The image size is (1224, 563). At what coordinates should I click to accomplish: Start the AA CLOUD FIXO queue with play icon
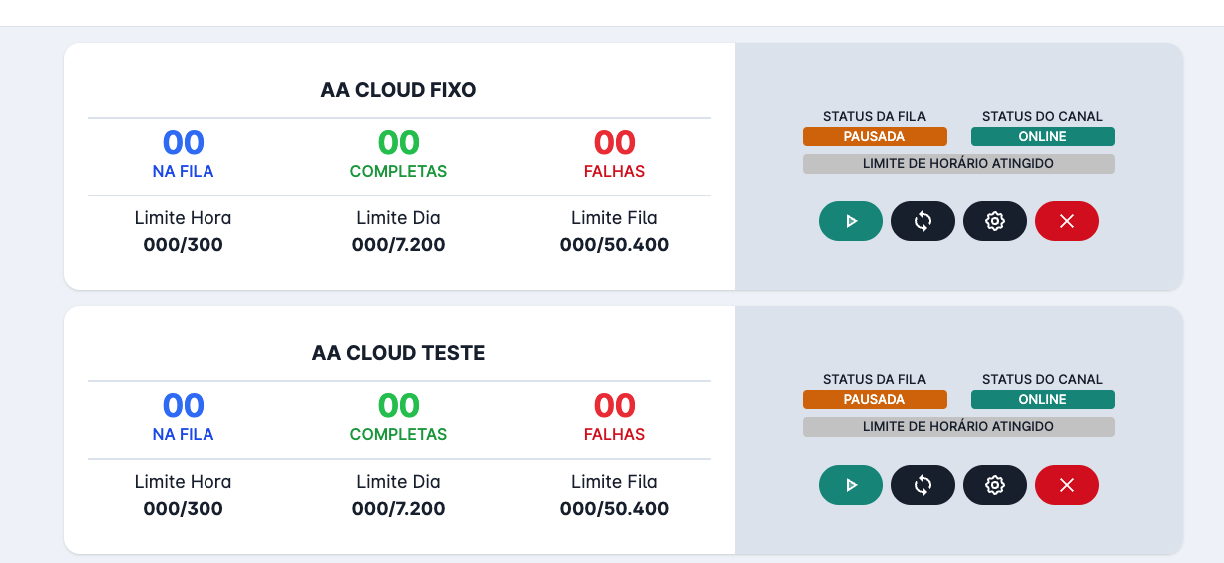[851, 221]
